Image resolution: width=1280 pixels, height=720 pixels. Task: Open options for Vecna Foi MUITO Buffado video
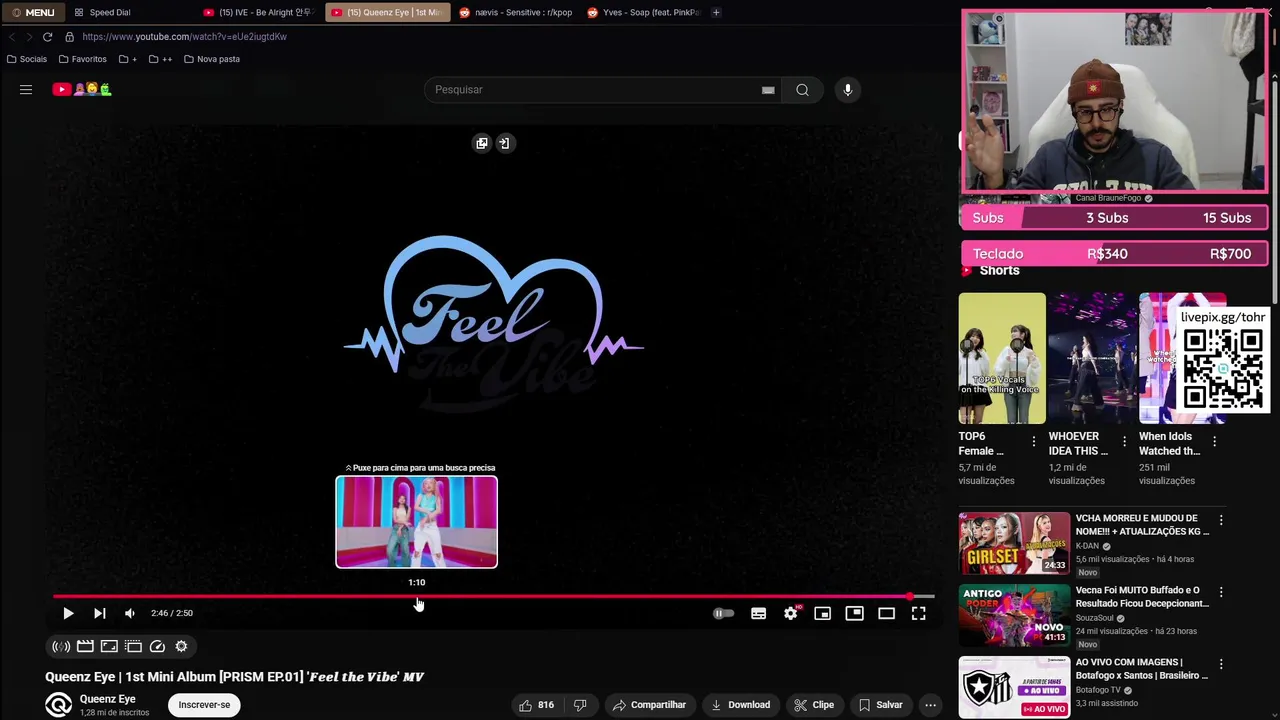point(1221,592)
